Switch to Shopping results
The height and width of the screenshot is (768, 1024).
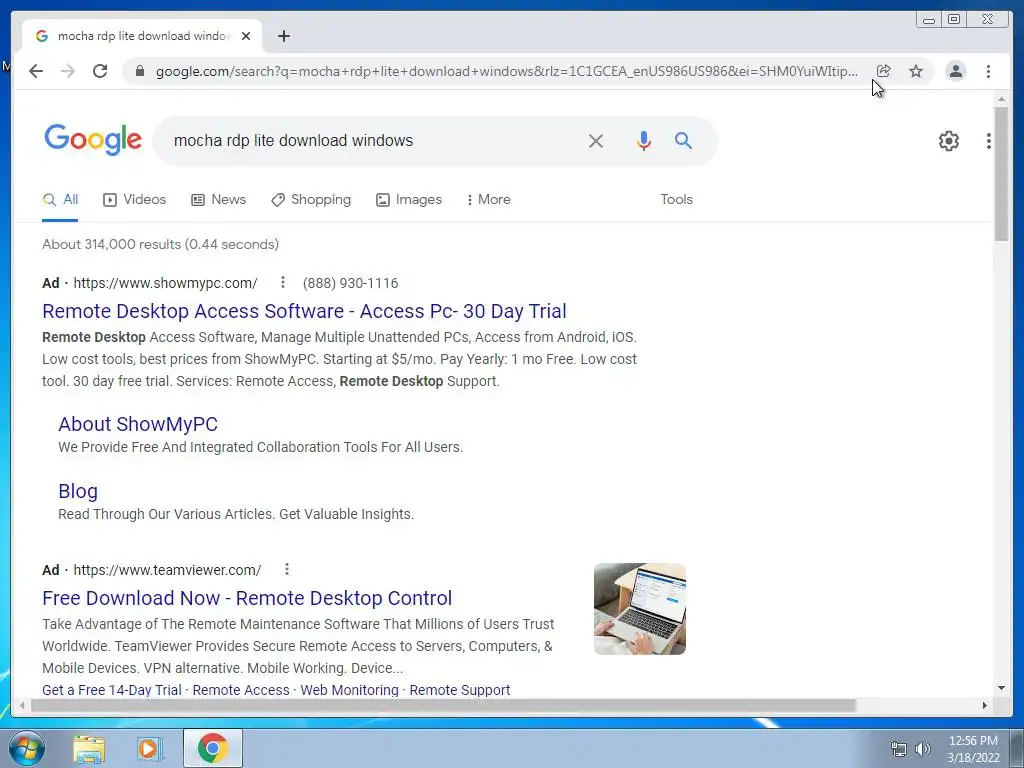(x=311, y=199)
